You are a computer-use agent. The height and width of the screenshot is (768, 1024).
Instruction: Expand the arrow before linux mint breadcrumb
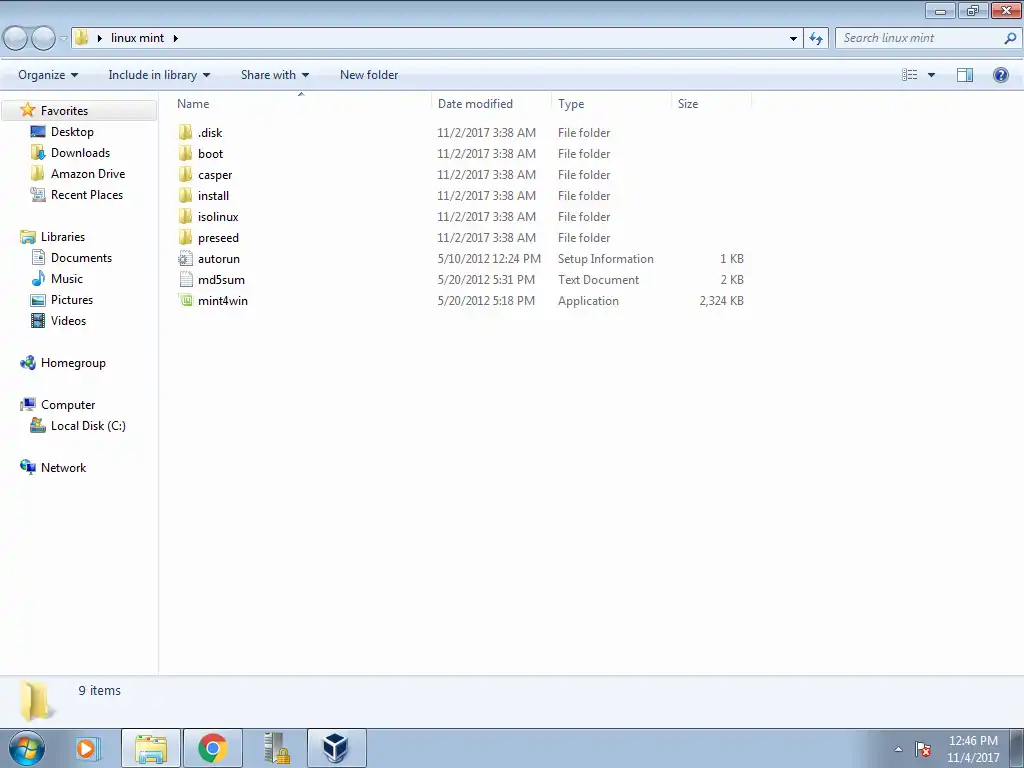(x=99, y=39)
